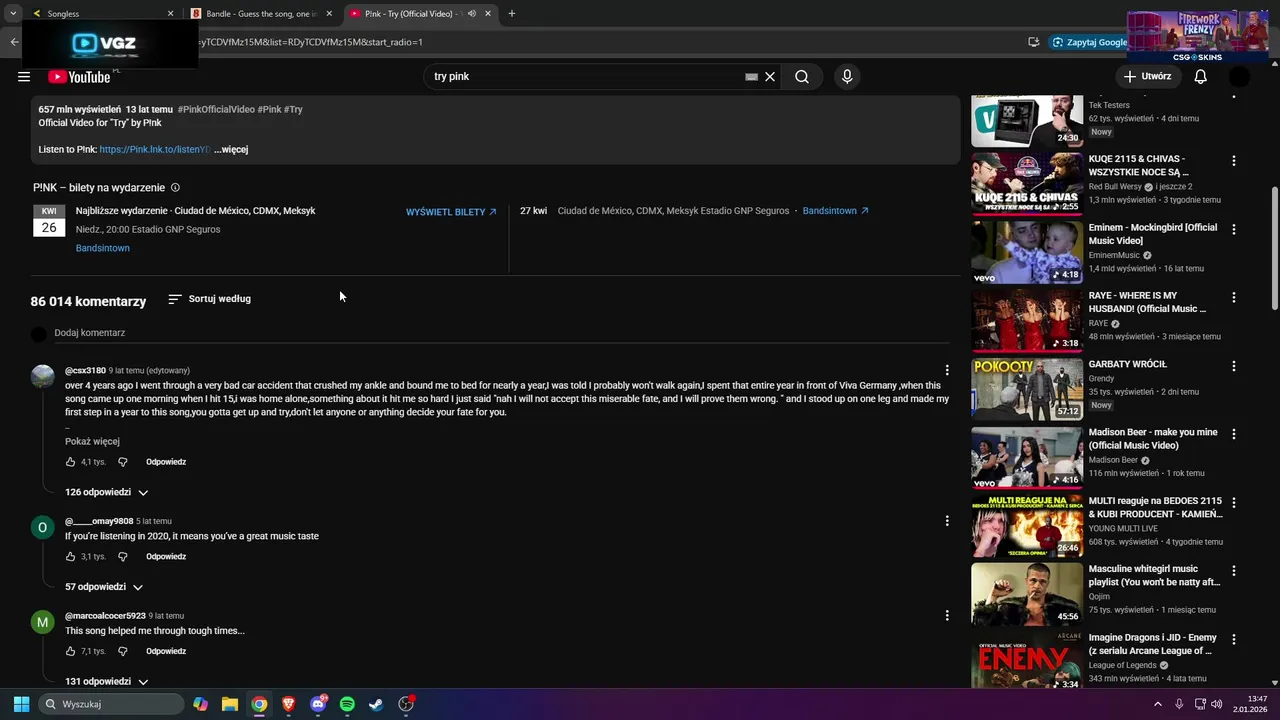Open options for Eminem Mockingbird video

[x=1234, y=229]
